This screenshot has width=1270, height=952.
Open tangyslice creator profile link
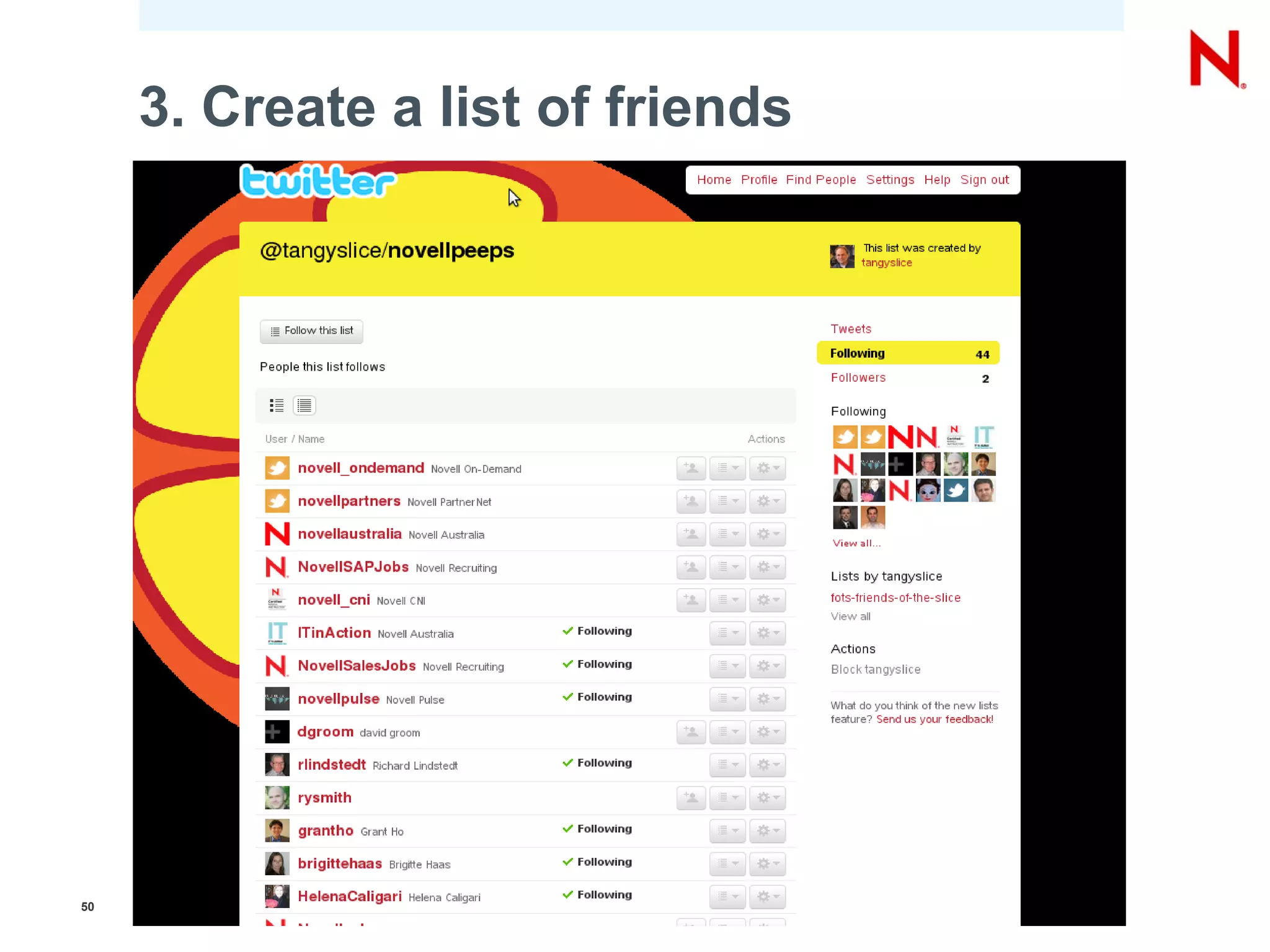886,263
